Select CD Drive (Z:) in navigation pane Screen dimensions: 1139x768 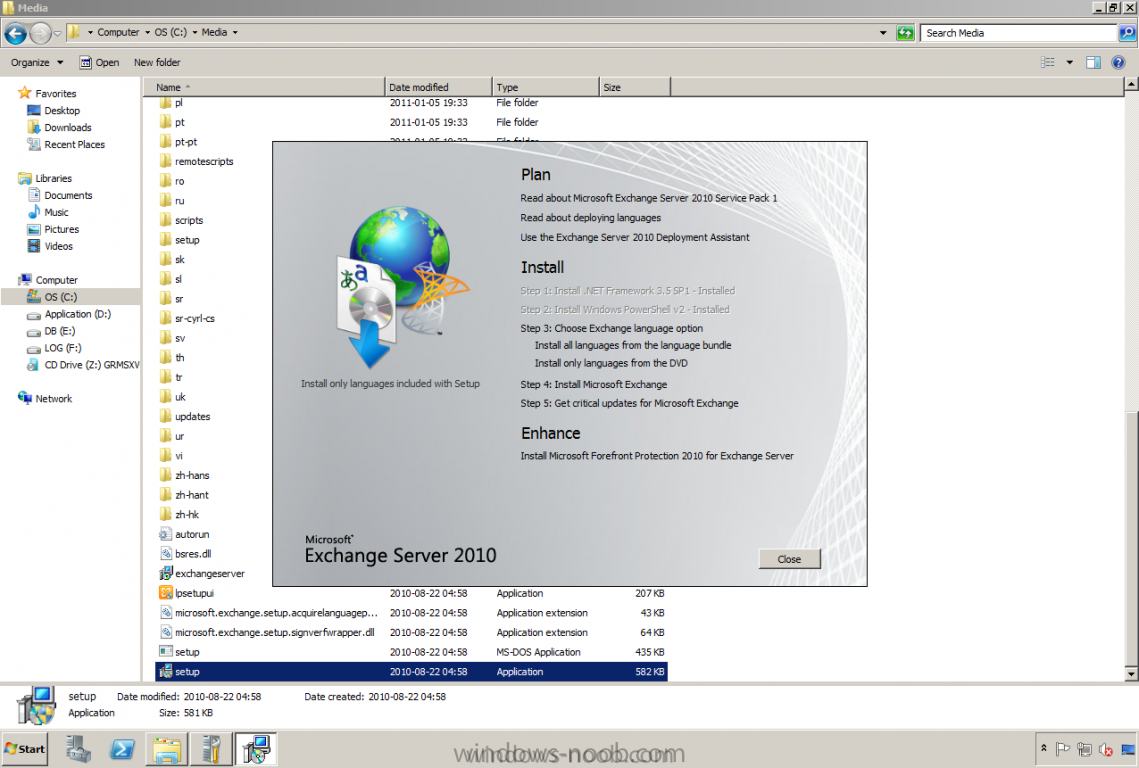[92, 365]
